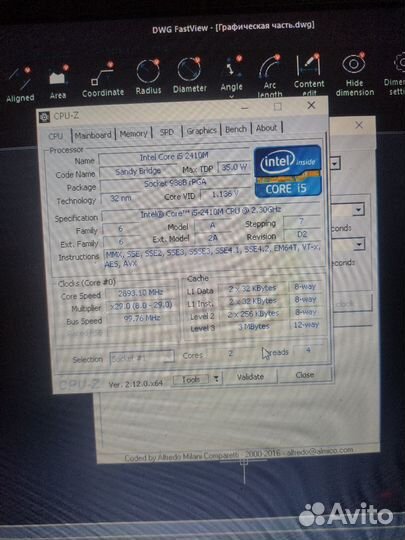405x540 pixels.
Task: Click the Level 2 value '2 x 256 KBytes'
Action: (253, 314)
